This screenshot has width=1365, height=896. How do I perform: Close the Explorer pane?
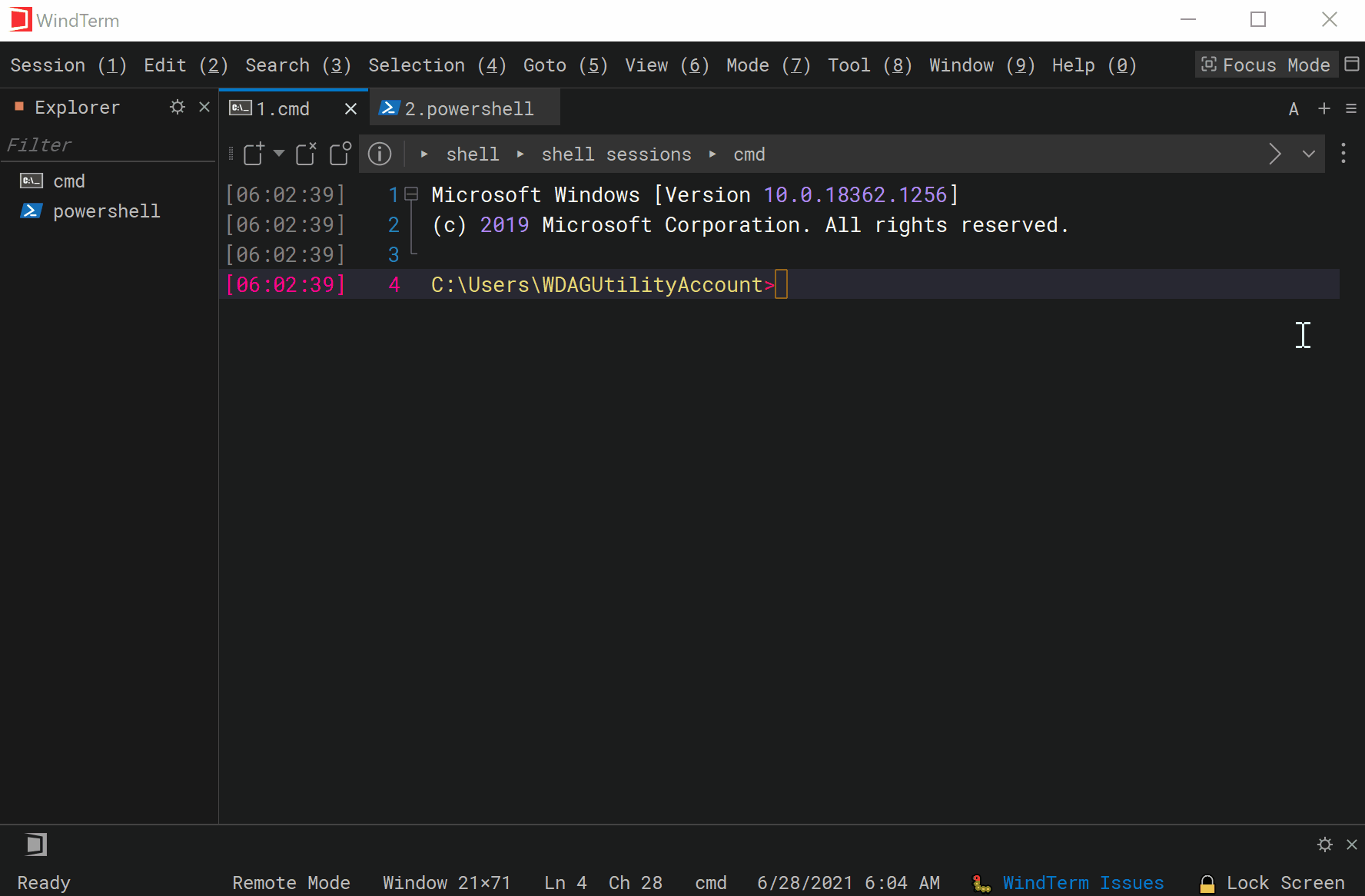pyautogui.click(x=204, y=107)
